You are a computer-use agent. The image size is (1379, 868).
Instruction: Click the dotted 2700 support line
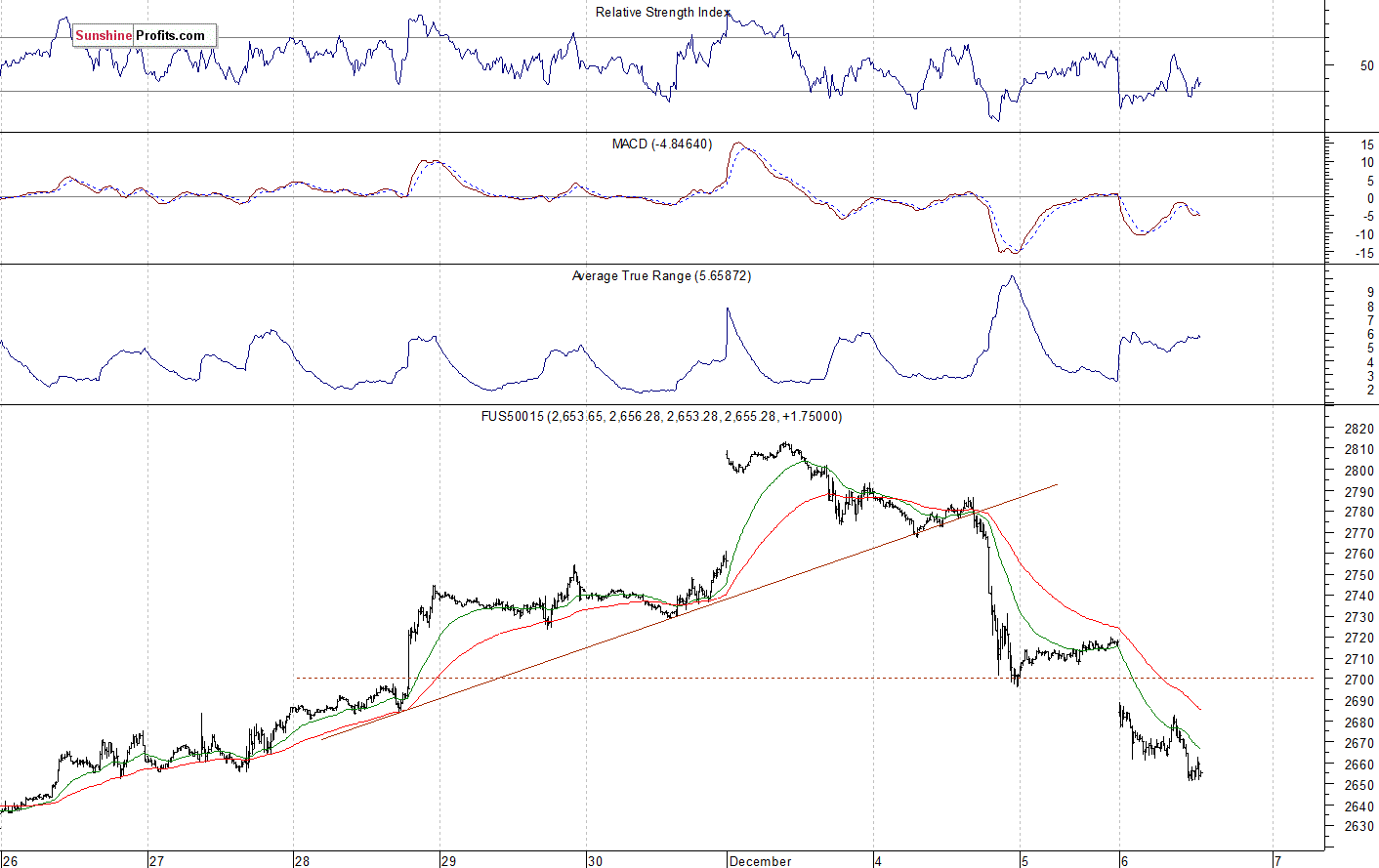pos(805,678)
